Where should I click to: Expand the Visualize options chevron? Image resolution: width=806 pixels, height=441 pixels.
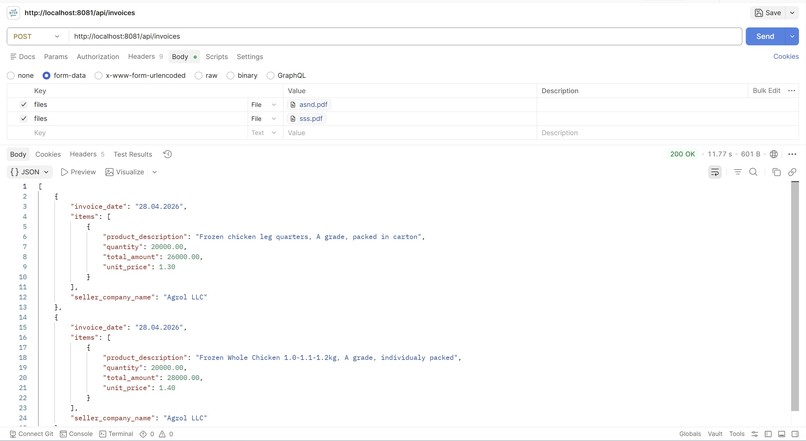pos(154,172)
